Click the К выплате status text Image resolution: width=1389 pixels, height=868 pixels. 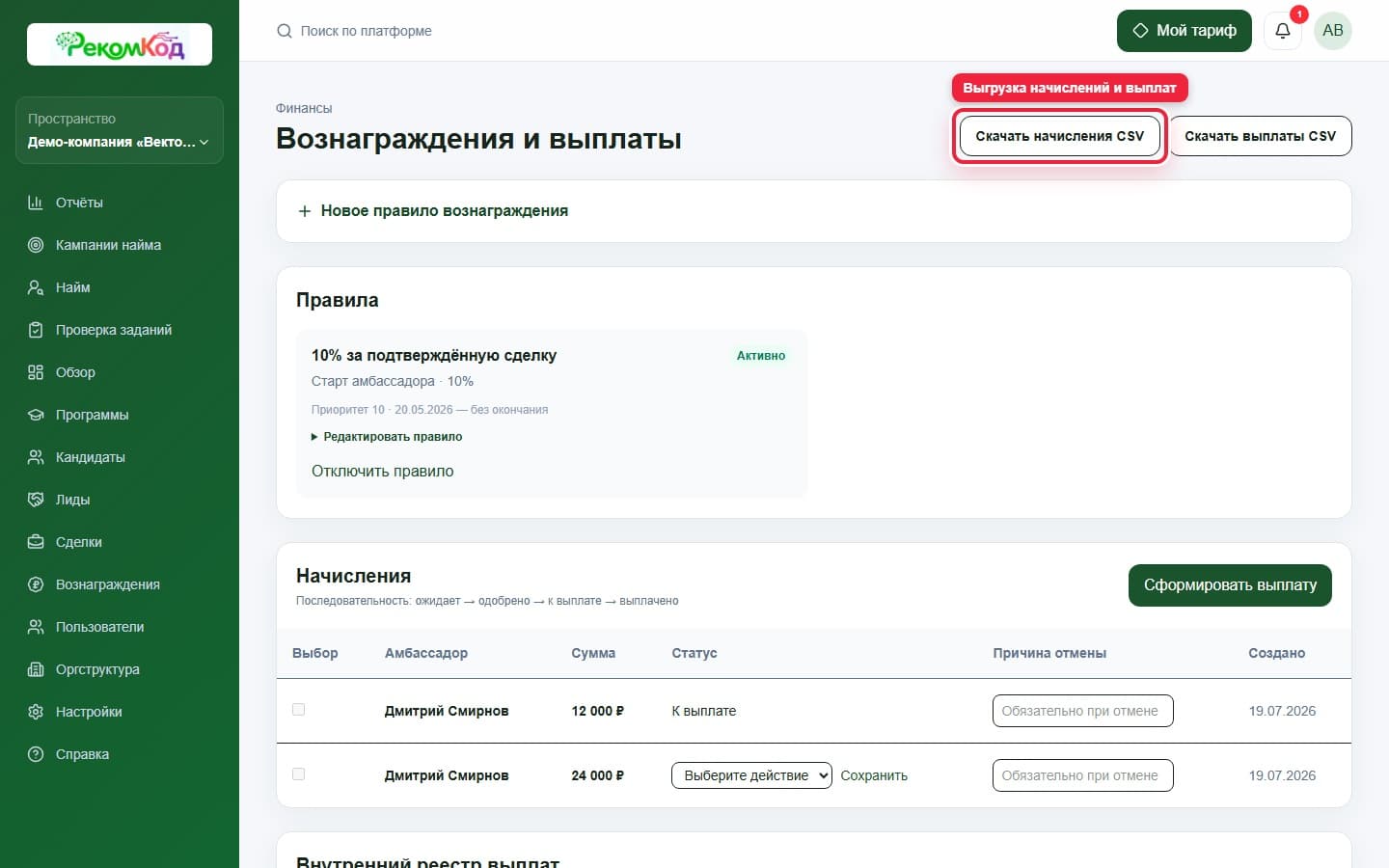(704, 711)
